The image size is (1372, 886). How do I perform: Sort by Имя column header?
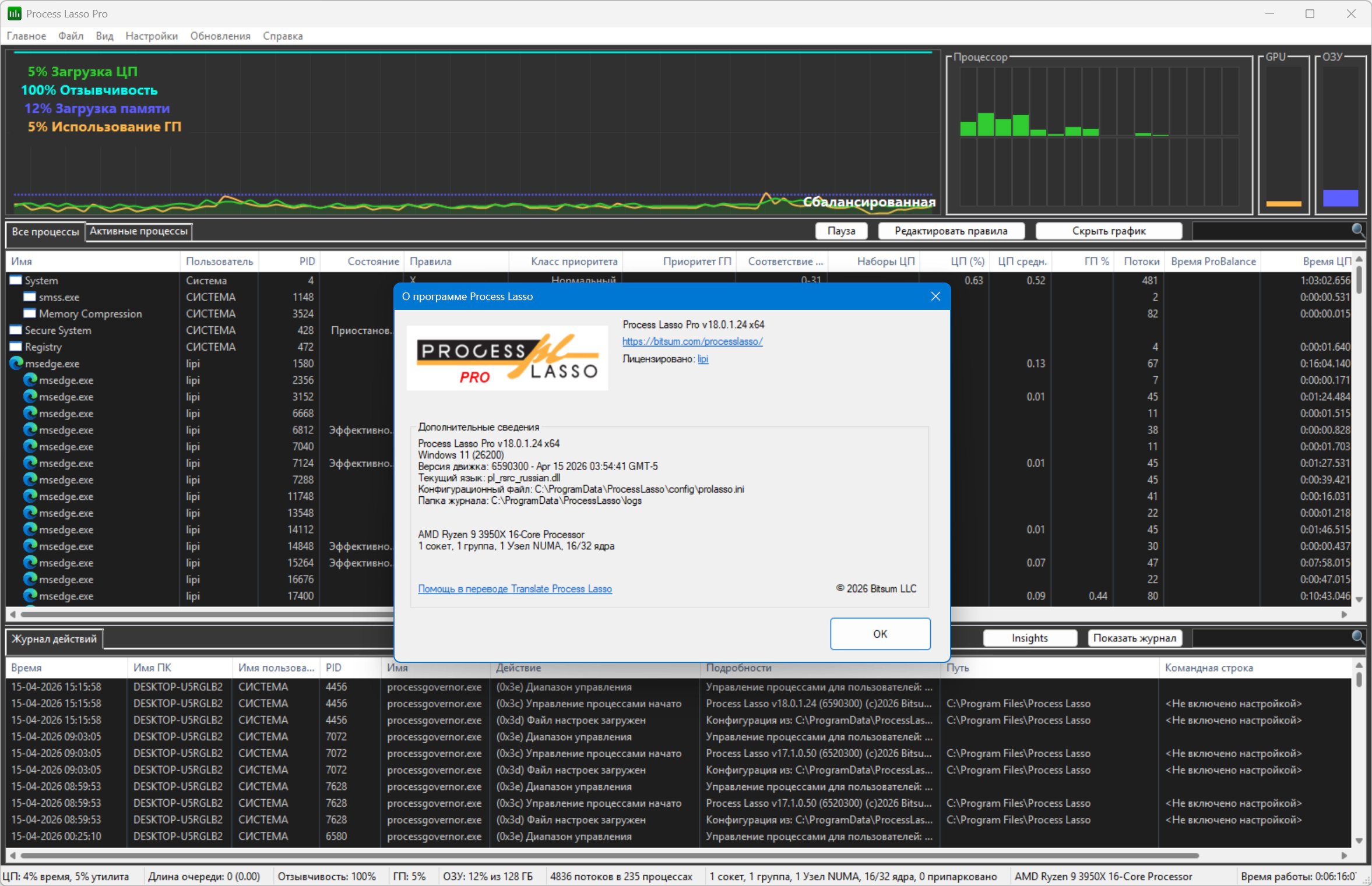[x=22, y=262]
